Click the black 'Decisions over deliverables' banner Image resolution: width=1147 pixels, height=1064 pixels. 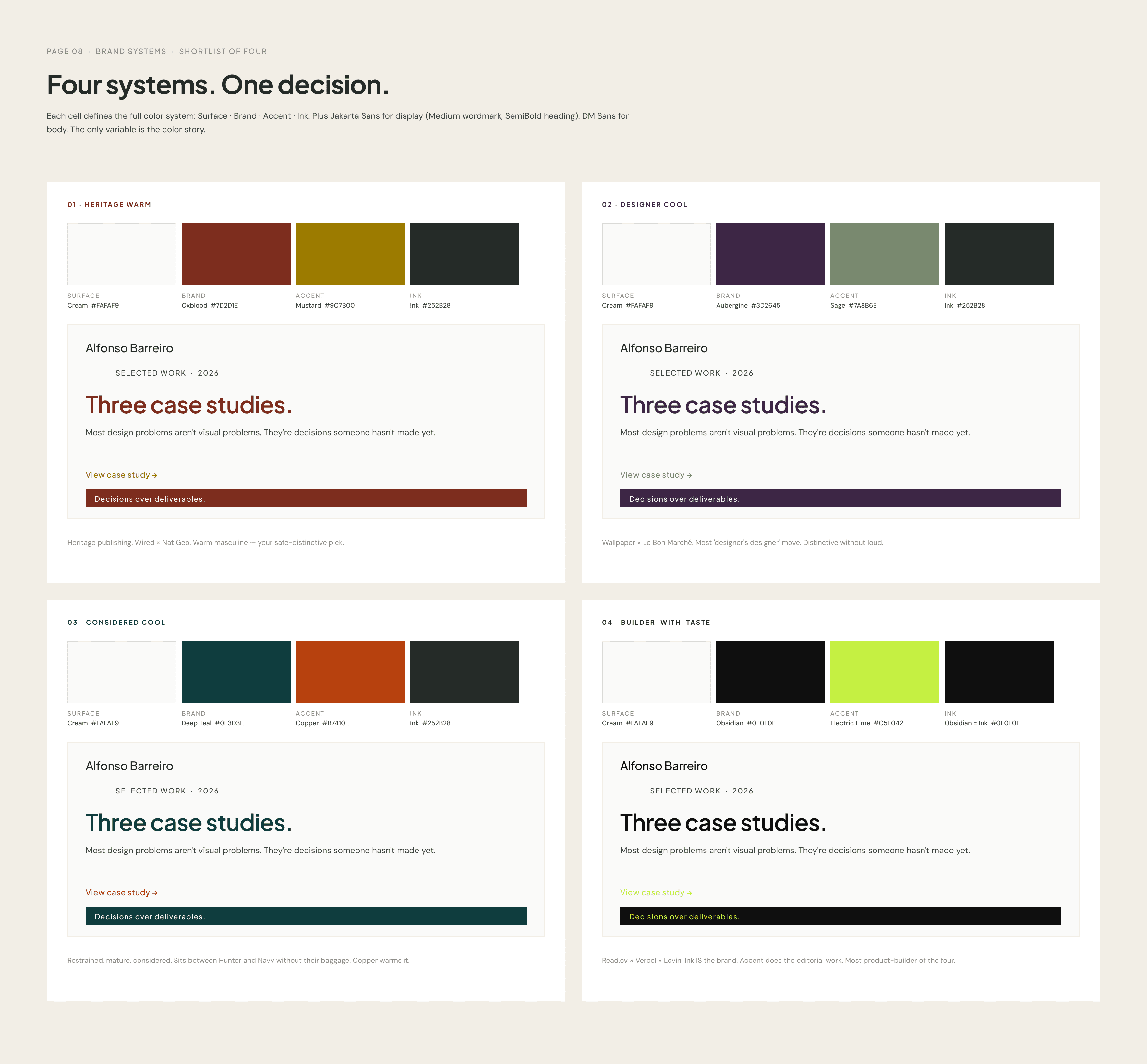pyautogui.click(x=841, y=916)
